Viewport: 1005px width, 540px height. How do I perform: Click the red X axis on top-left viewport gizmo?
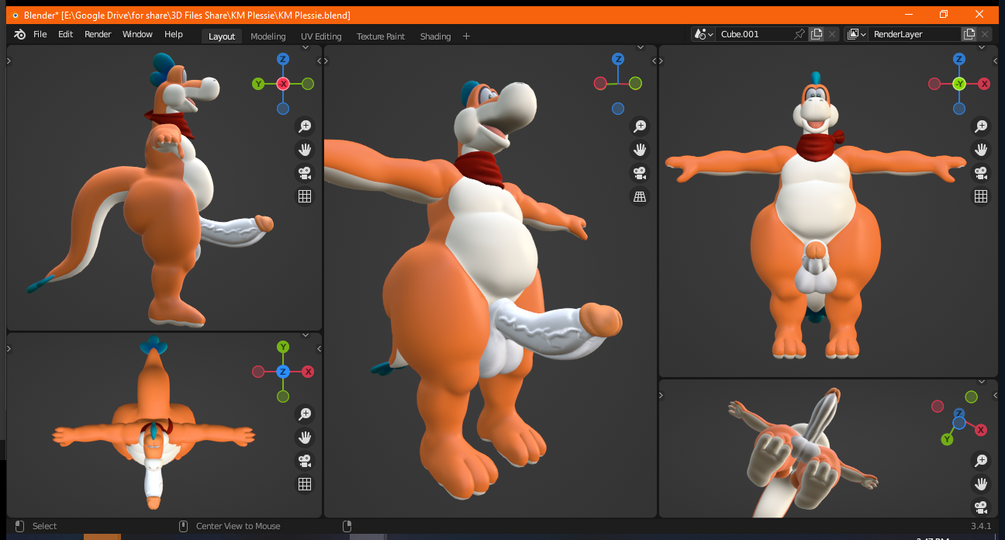coord(283,84)
